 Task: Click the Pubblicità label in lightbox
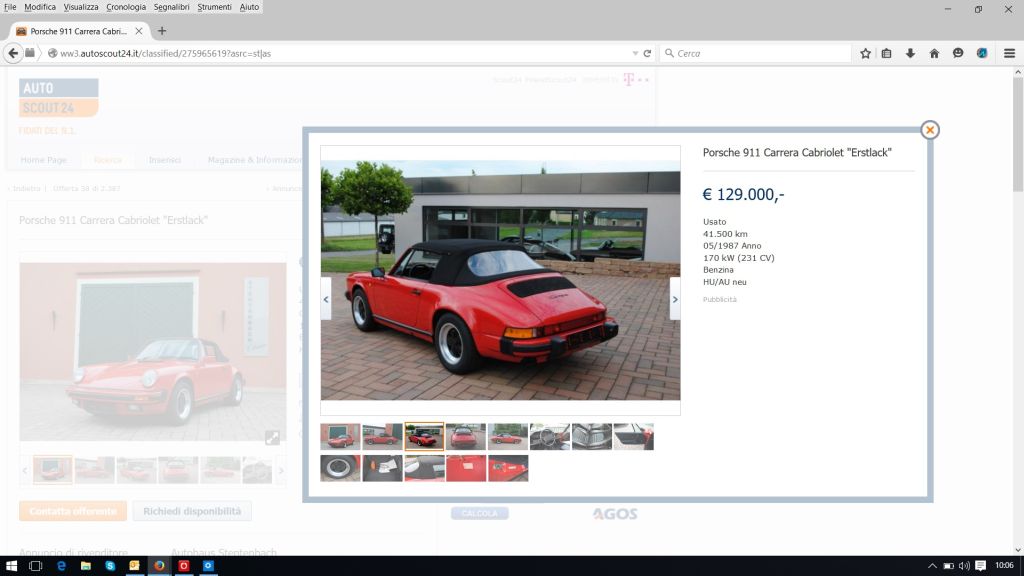click(720, 299)
